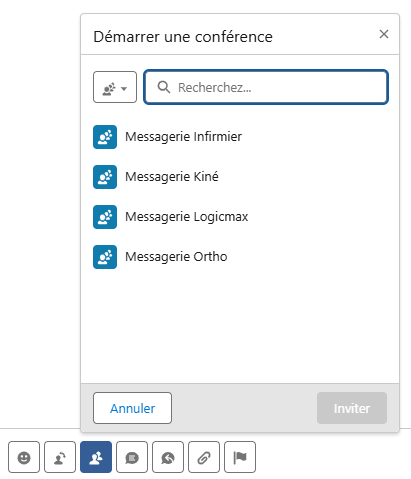This screenshot has height=479, width=411.
Task: Open the group filter dropdown beside search
Action: click(x=115, y=87)
